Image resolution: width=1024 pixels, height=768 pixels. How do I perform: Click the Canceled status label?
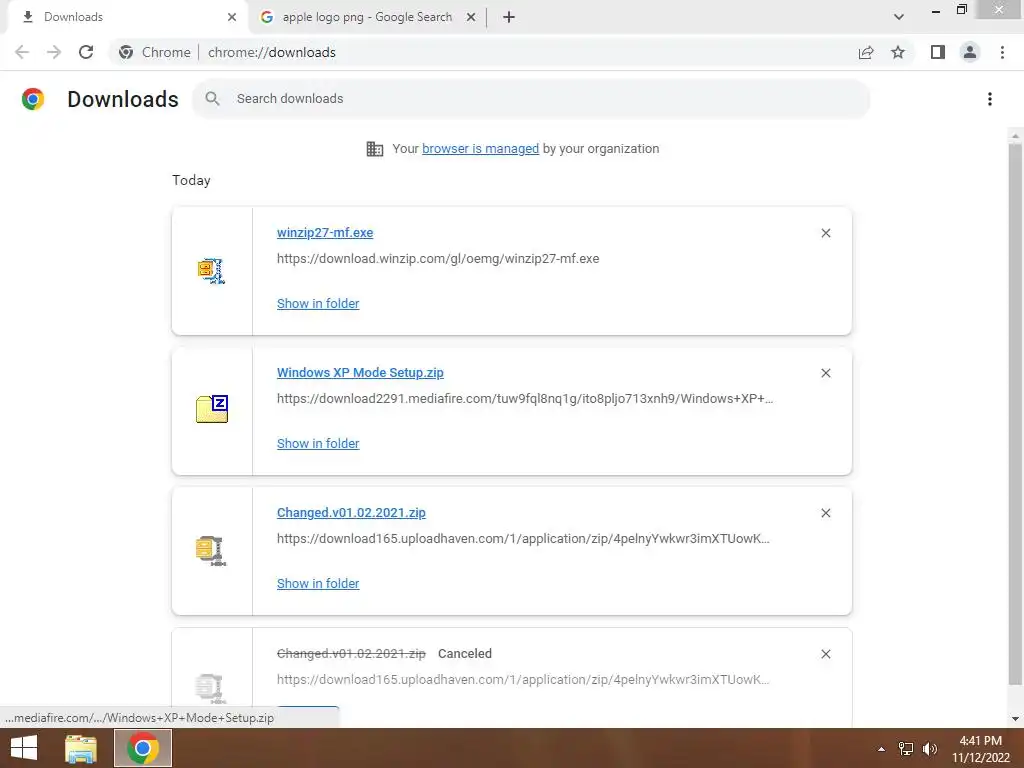point(465,654)
